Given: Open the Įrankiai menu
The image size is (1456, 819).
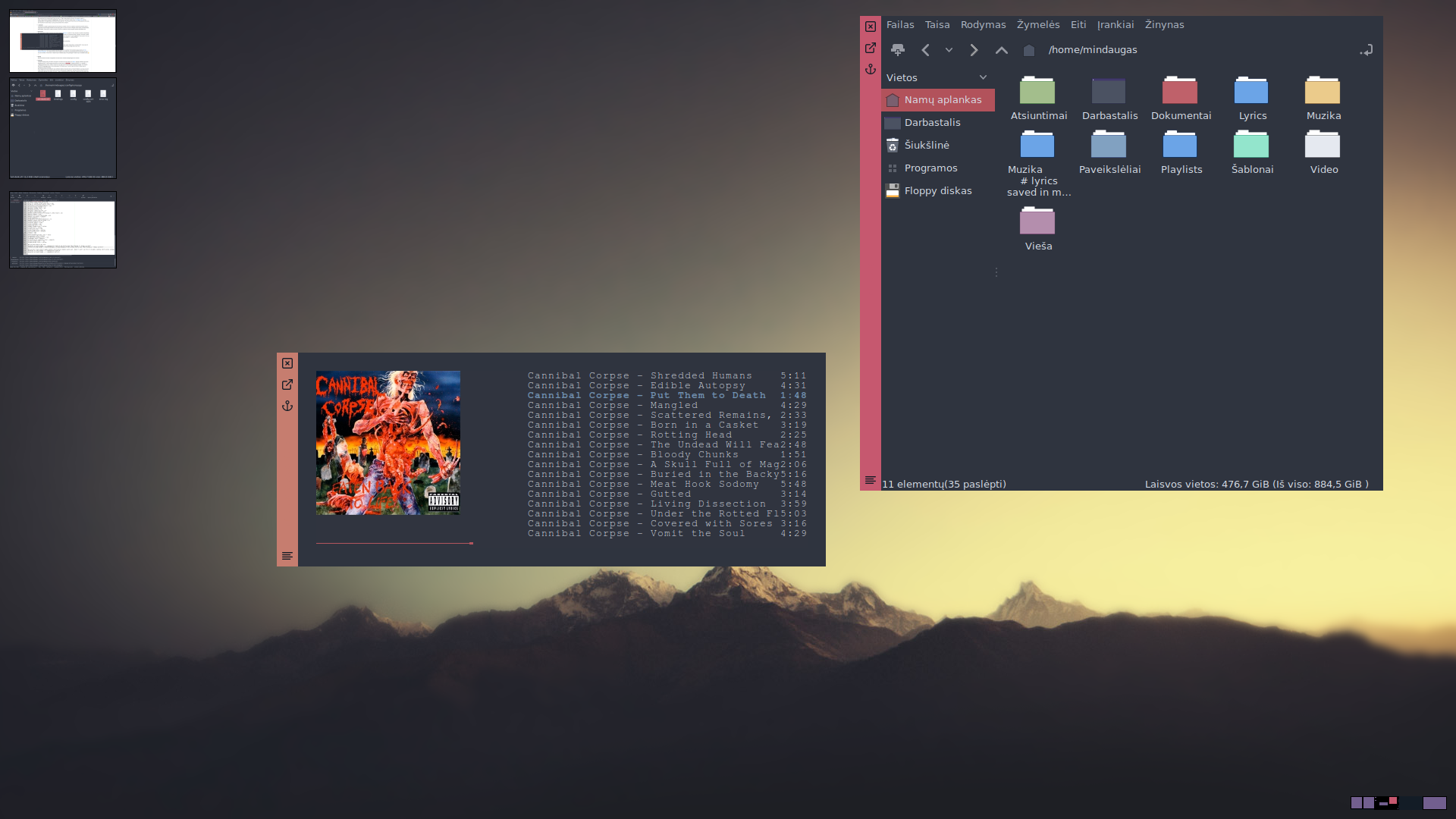Looking at the screenshot, I should 1115,25.
